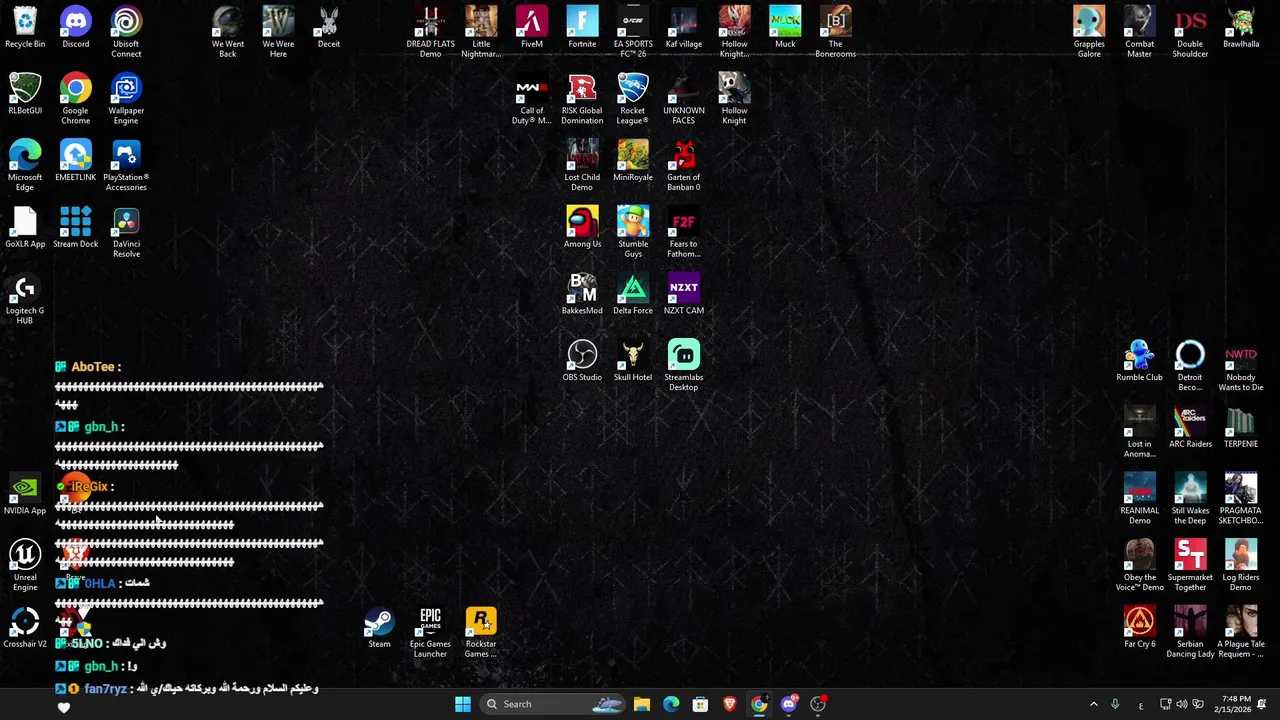Open the Logitech G HUB desktop shortcut
Image resolution: width=1280 pixels, height=720 pixels.
tap(25, 299)
